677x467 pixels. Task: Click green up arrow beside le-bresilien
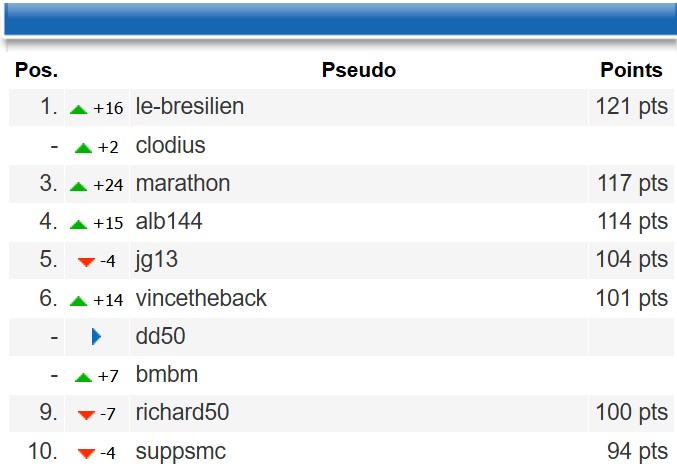79,109
